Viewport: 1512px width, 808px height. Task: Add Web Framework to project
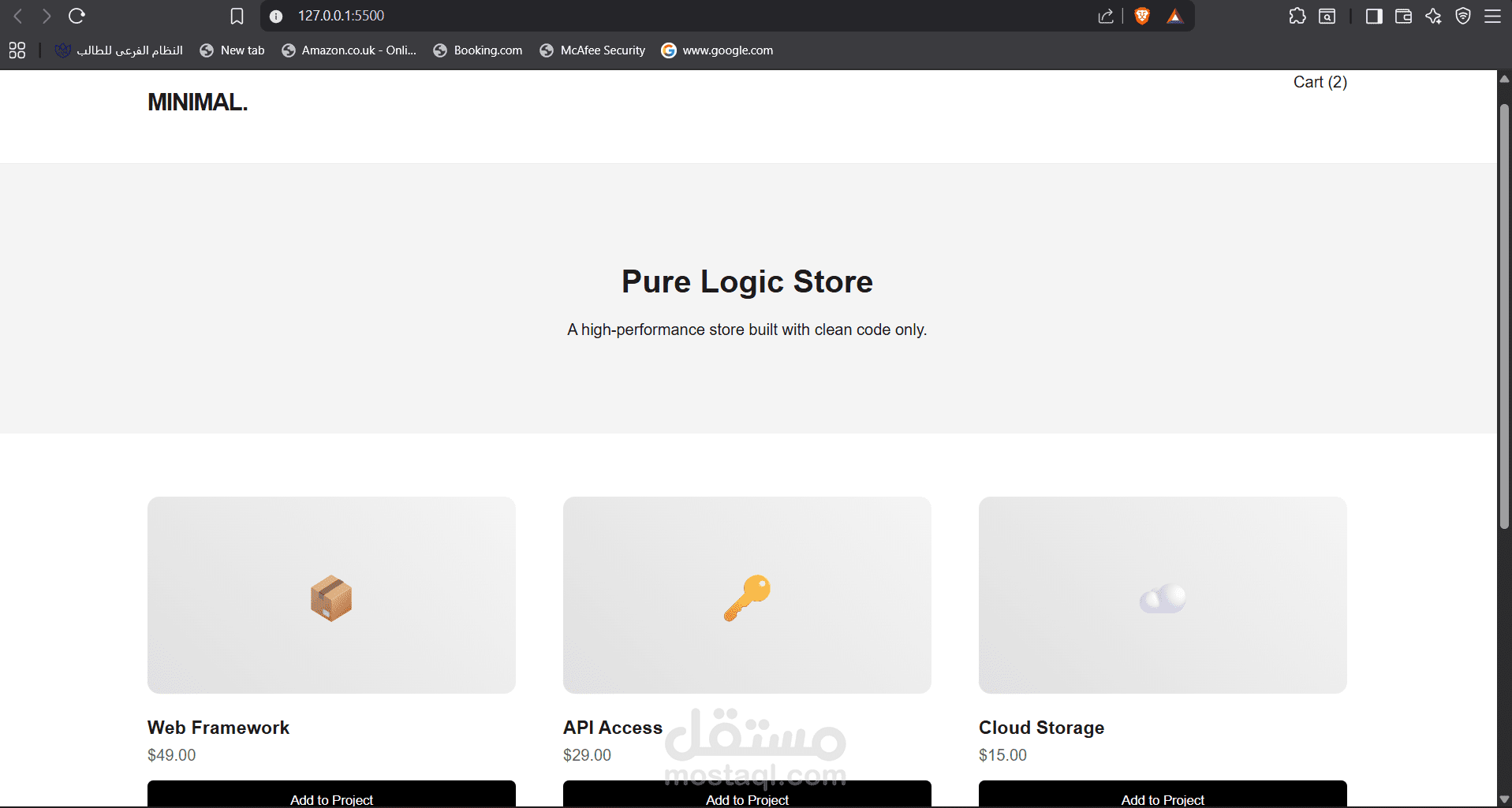tap(331, 794)
